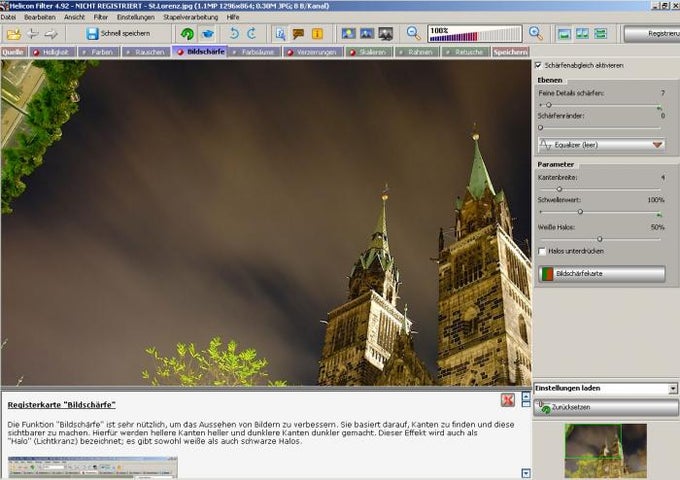Rotate image clockwise with right rotate icon

(x=252, y=33)
